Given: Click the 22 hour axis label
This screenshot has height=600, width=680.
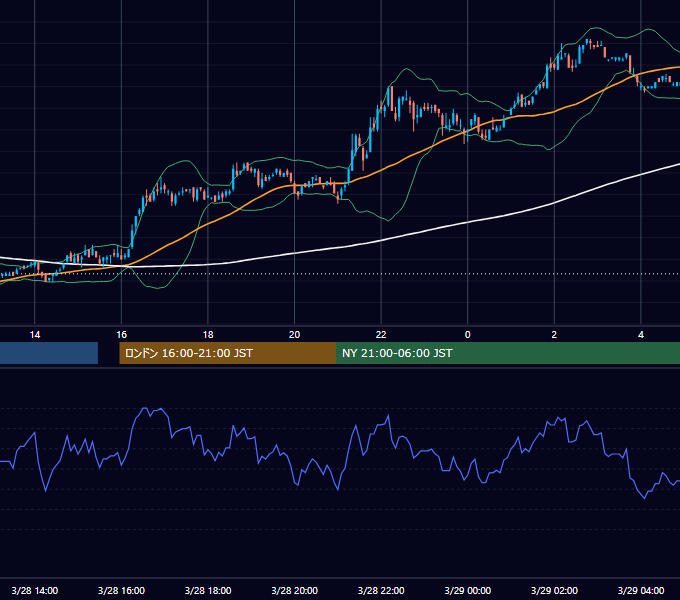Looking at the screenshot, I should (x=381, y=334).
